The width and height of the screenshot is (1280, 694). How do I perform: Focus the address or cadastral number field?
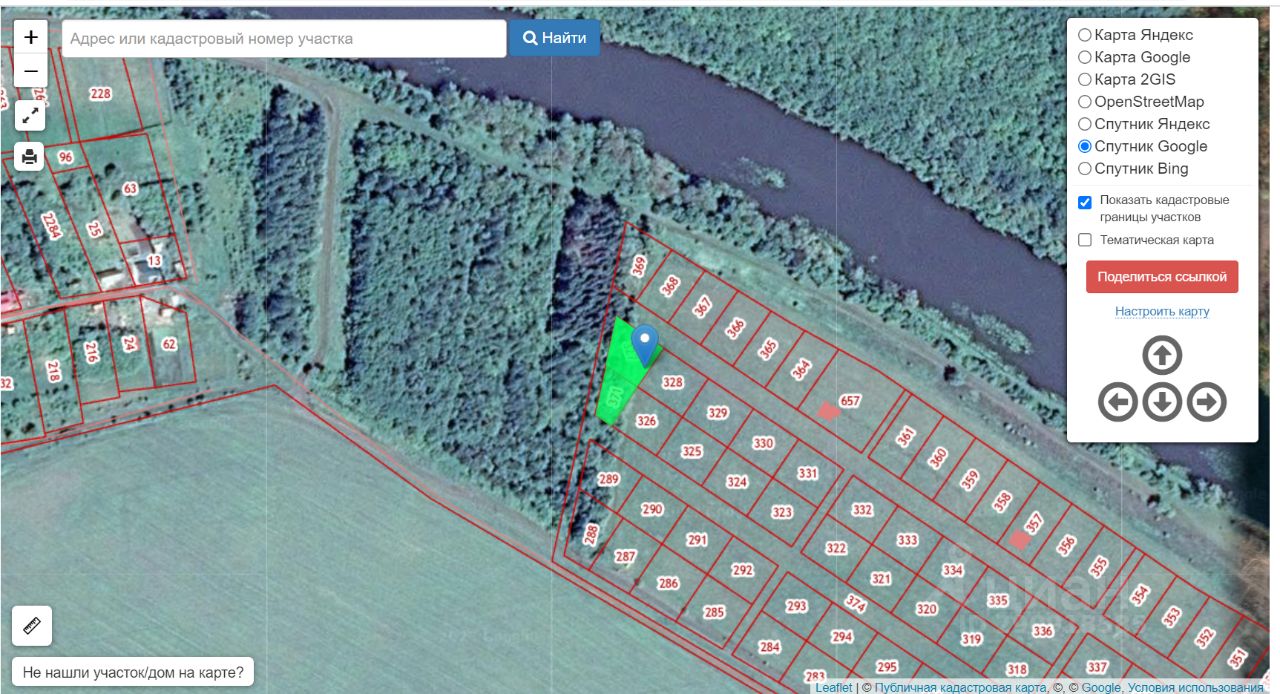click(284, 38)
